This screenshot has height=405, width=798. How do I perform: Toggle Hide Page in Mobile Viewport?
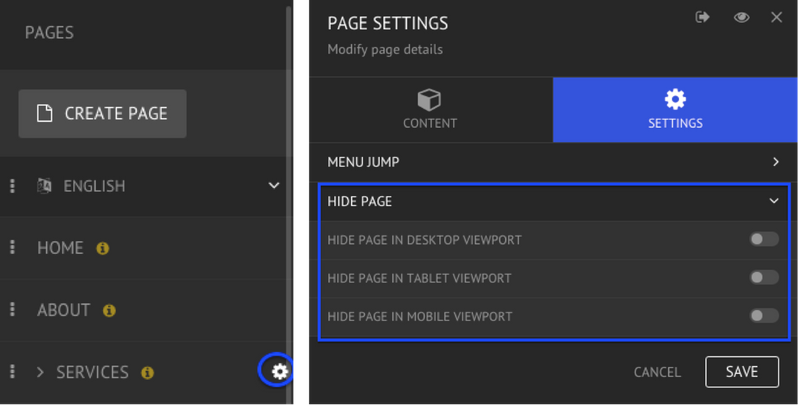(x=764, y=315)
